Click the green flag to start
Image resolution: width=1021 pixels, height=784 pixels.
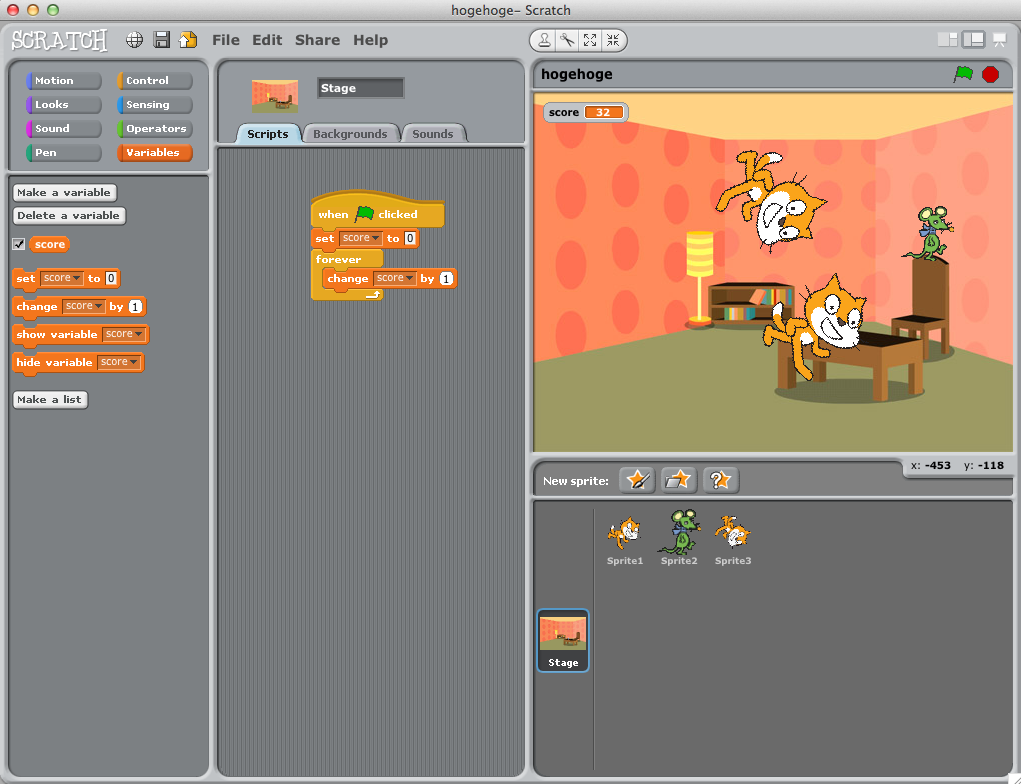tap(963, 74)
